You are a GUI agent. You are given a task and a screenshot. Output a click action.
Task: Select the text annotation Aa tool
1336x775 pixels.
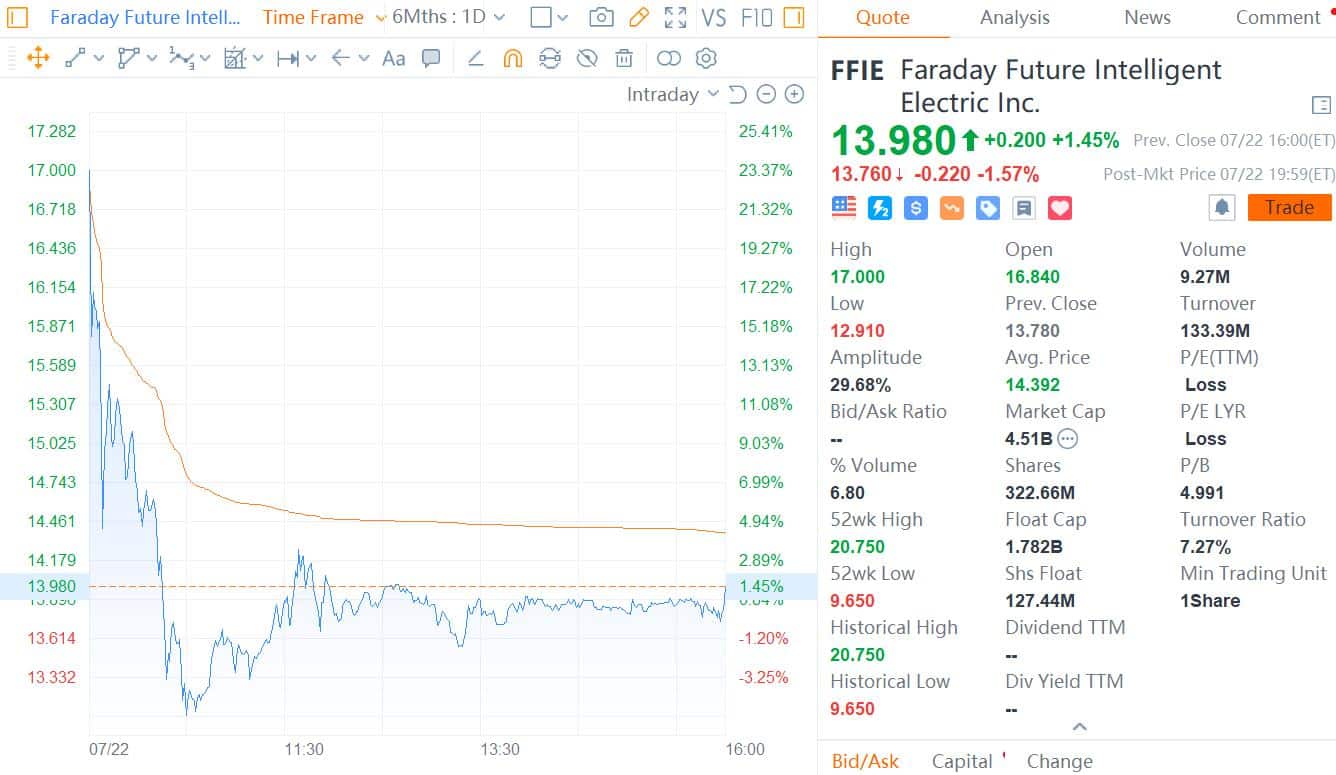[394, 58]
